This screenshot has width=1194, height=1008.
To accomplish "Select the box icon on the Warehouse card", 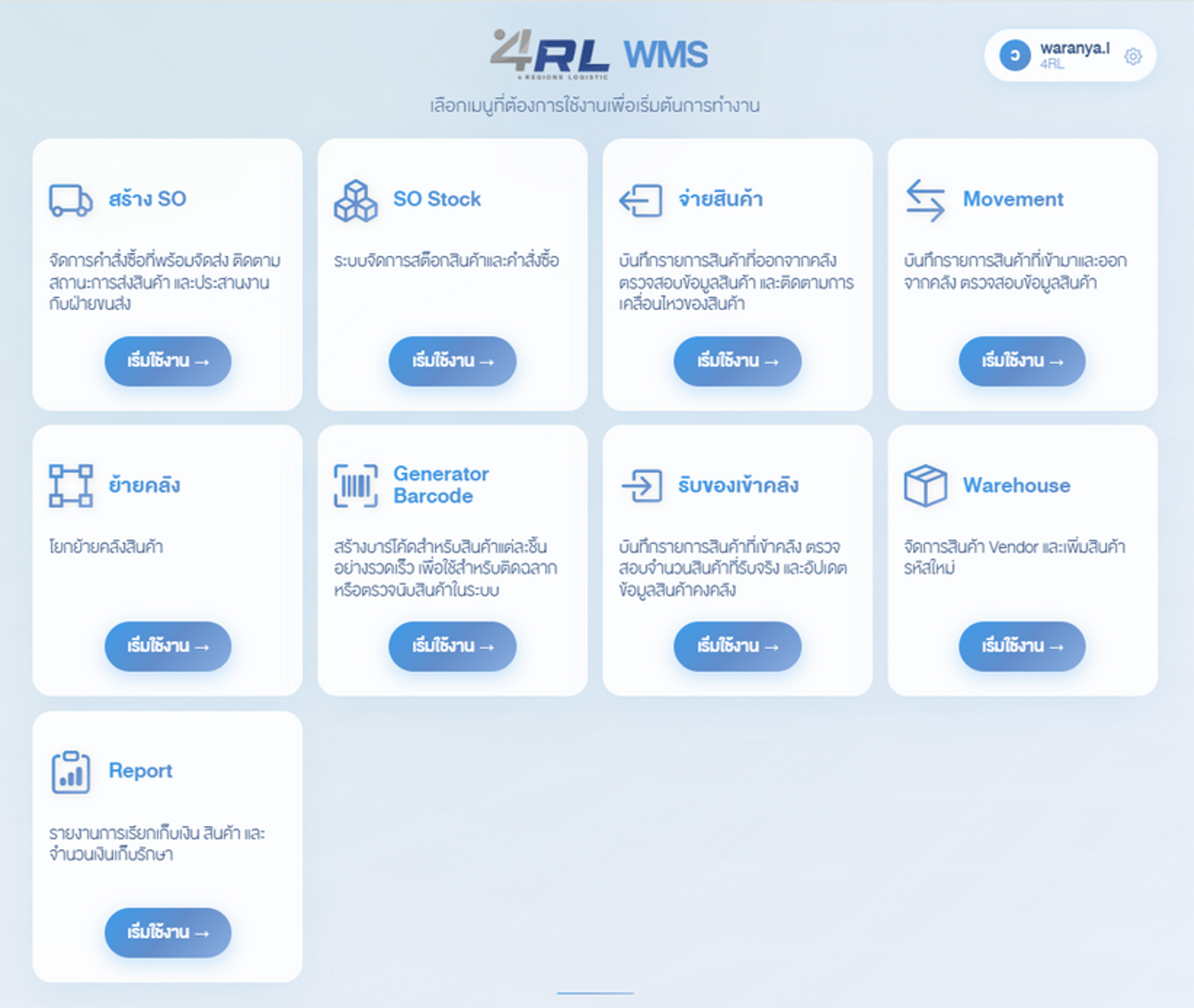I will tap(926, 485).
